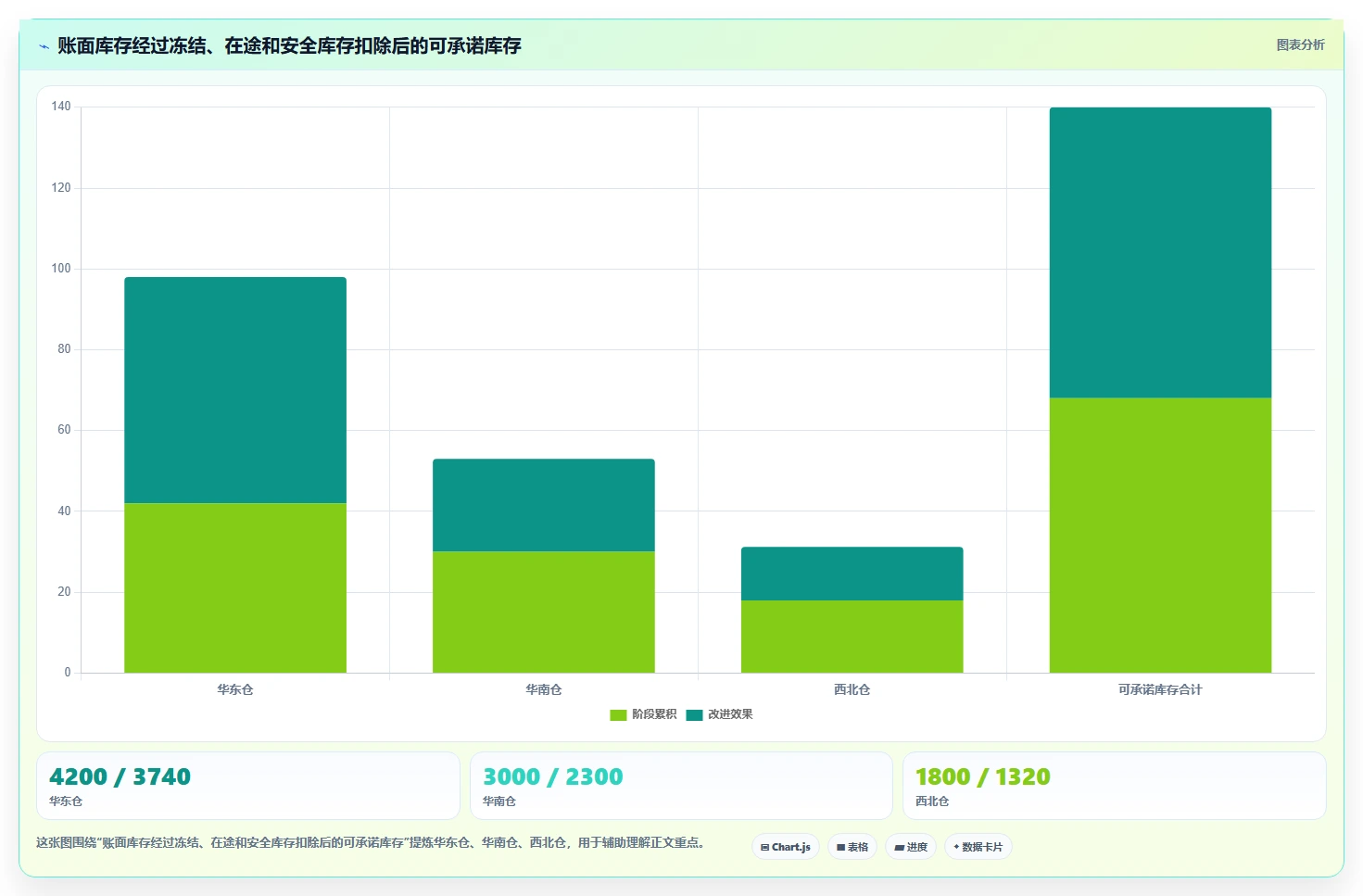The height and width of the screenshot is (896, 1363).
Task: Click the 华东仓 x-axis label
Action: click(235, 689)
